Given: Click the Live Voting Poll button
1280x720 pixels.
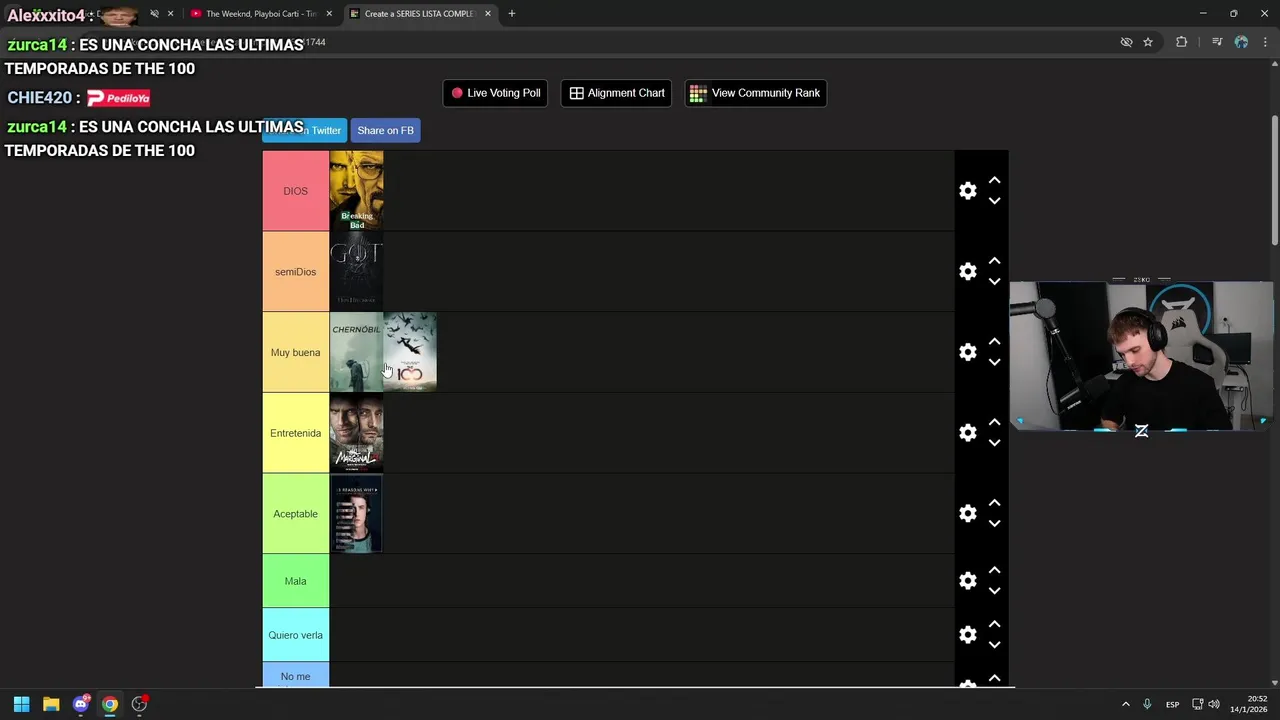Looking at the screenshot, I should (495, 93).
